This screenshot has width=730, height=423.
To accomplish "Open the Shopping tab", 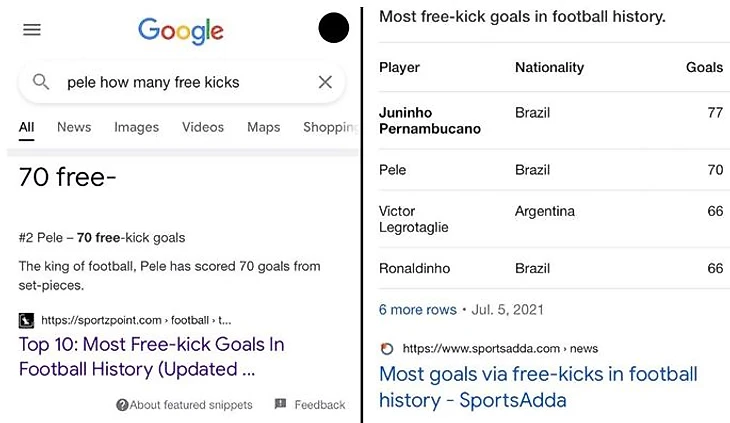I will (x=329, y=127).
